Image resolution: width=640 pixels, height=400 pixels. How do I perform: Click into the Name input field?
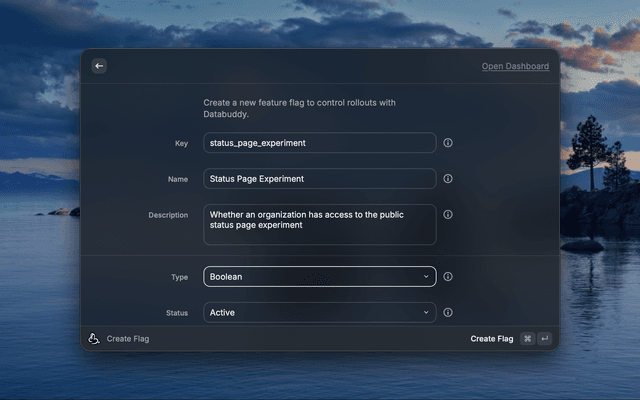click(x=320, y=179)
